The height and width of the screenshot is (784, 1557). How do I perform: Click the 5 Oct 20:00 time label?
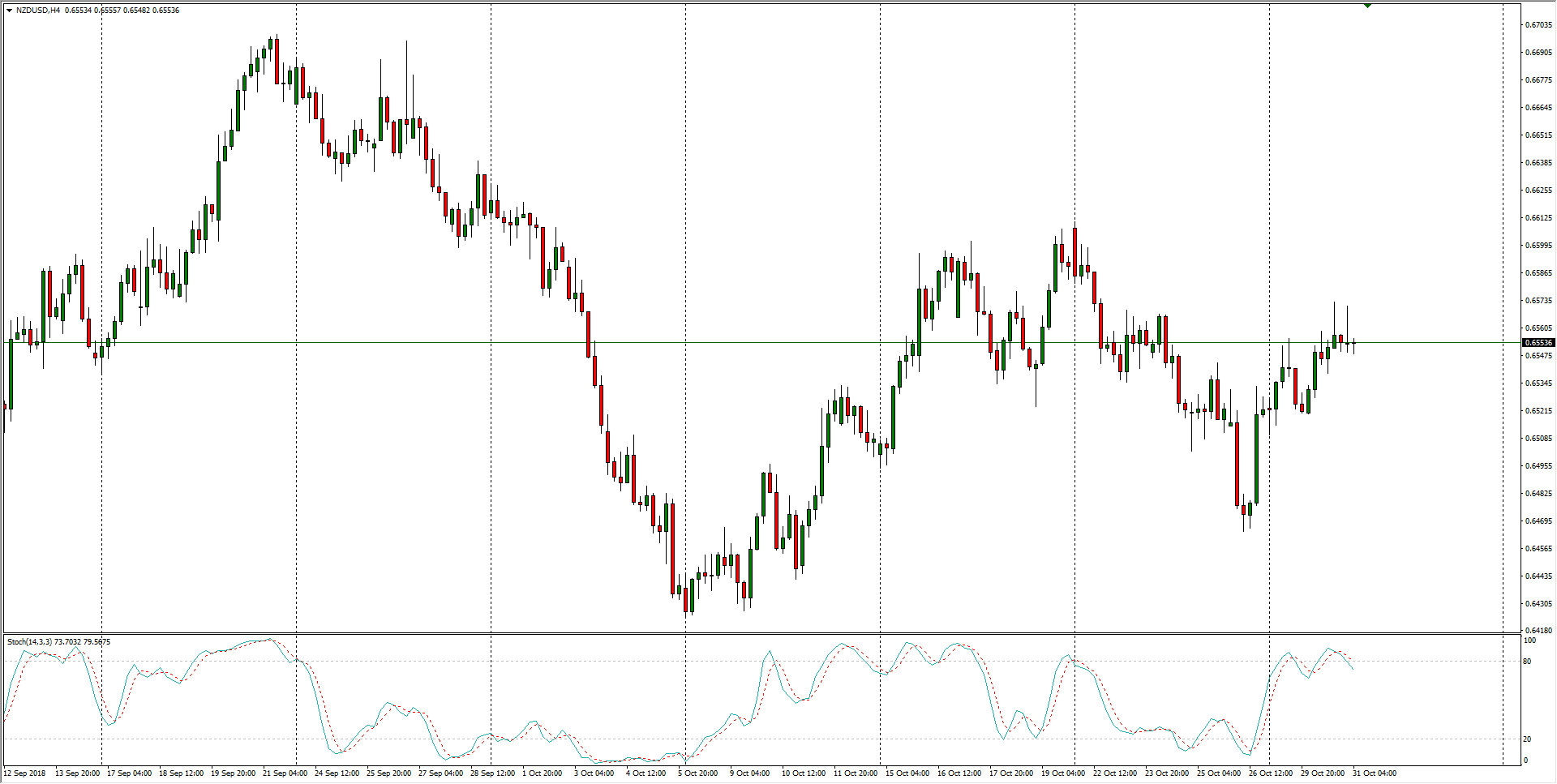coord(697,773)
